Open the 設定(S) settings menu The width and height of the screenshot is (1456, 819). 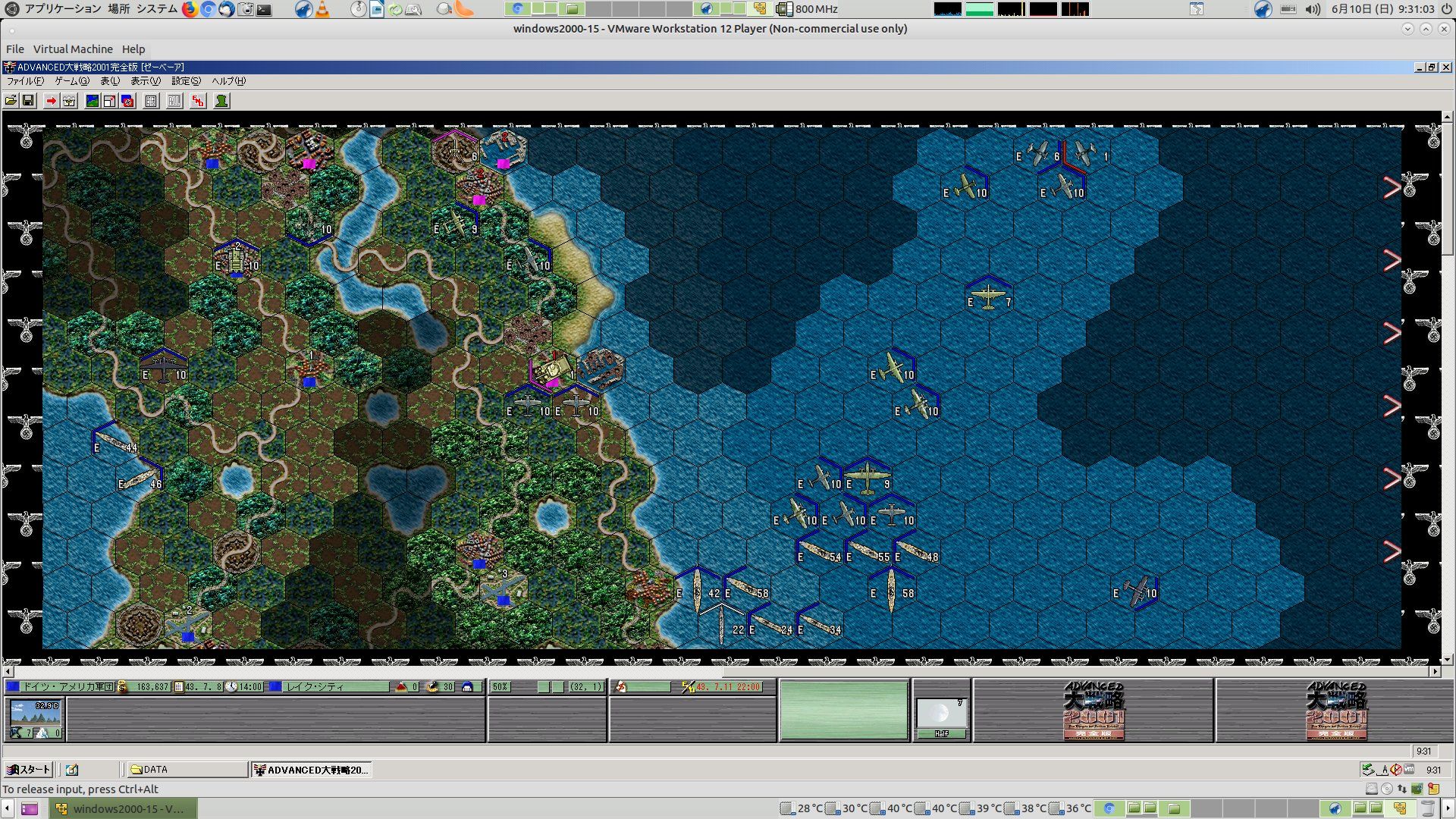click(186, 81)
